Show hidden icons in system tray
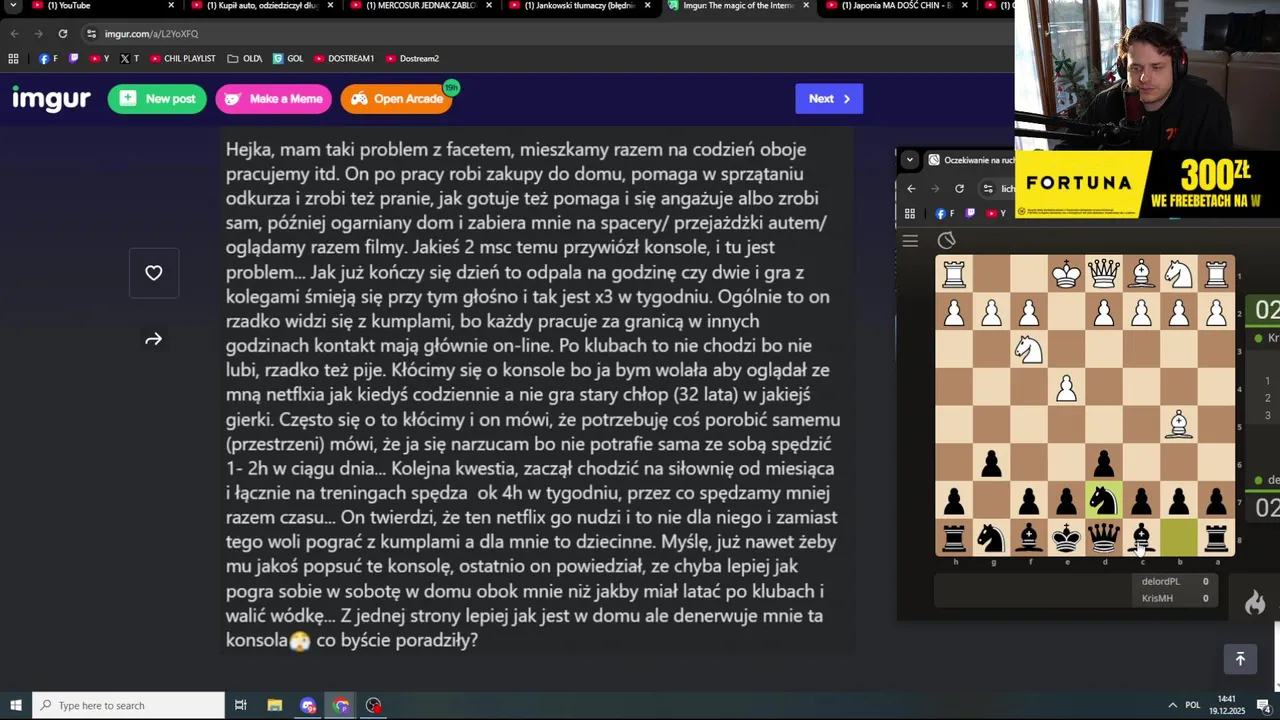The height and width of the screenshot is (720, 1280). pos(1173,706)
